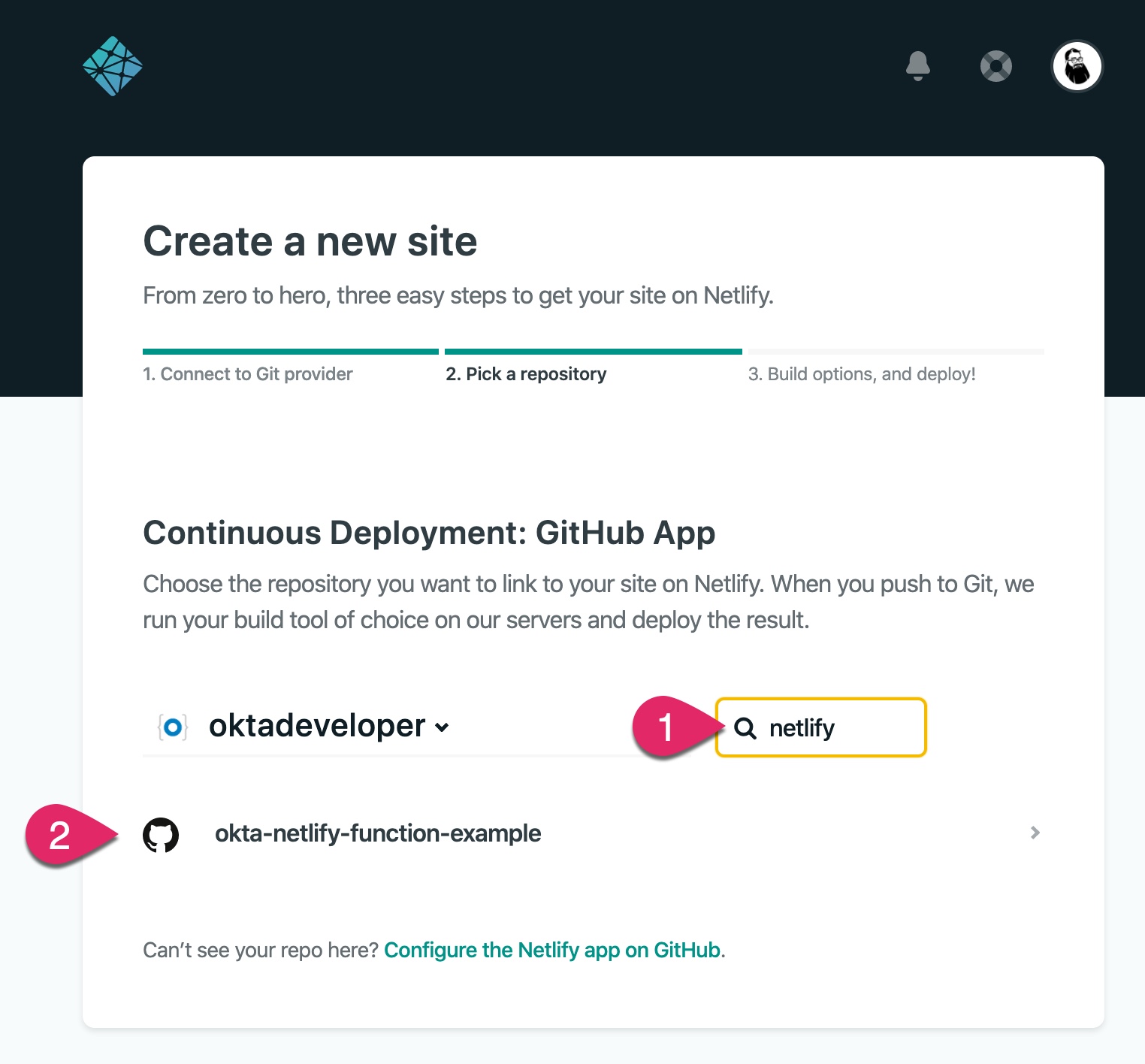Screen dimensions: 1145x1064
Task: Open the lifebuoy support icon
Action: (995, 66)
